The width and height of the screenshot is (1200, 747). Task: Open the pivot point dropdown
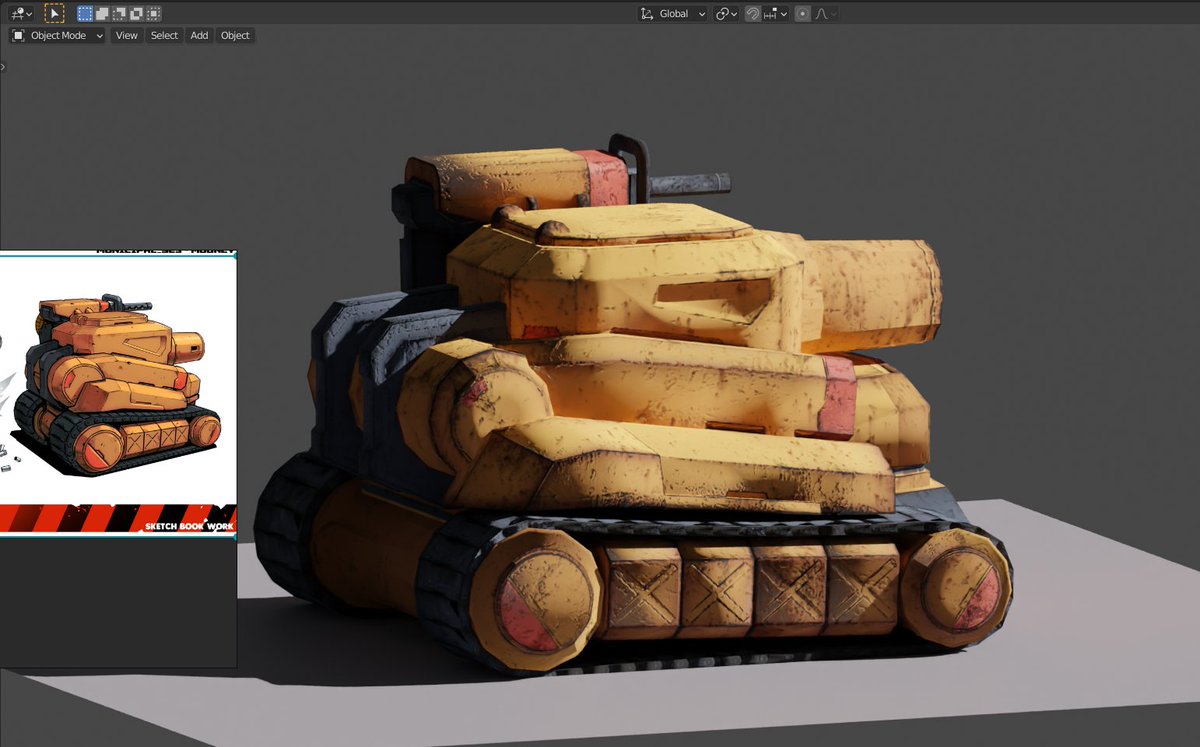point(726,14)
